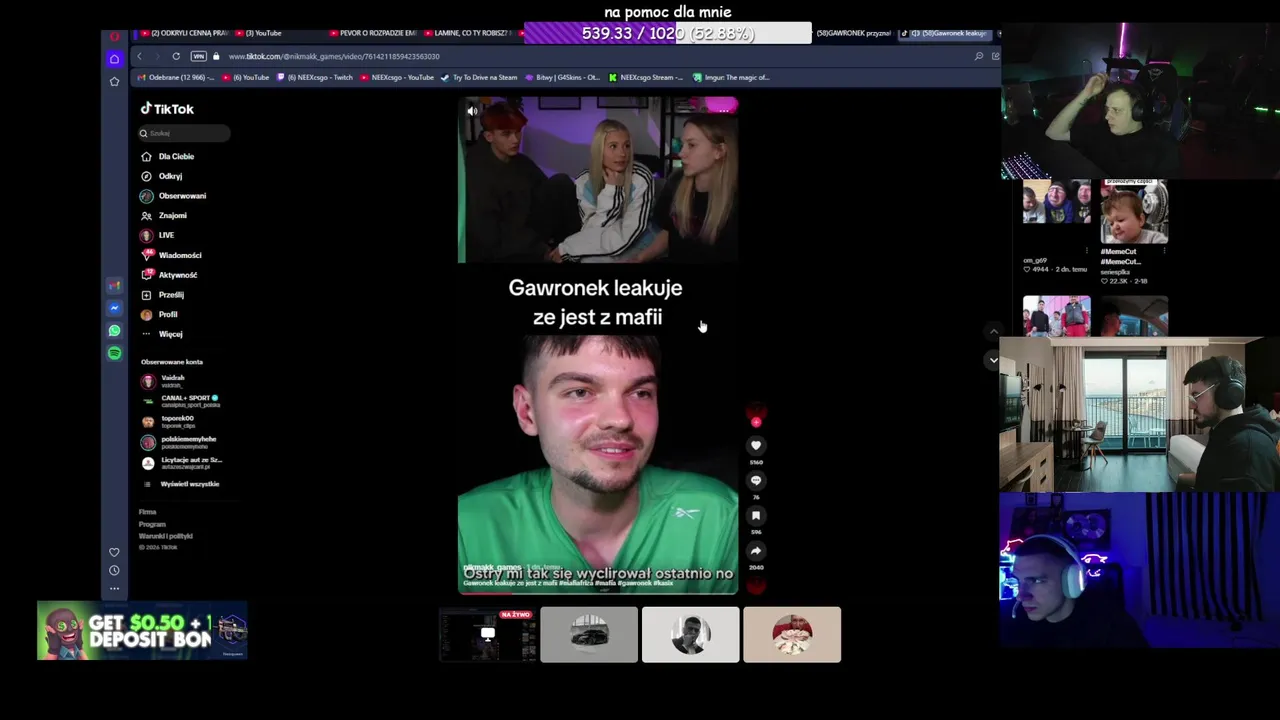Click the heart icon in Opera sidebar
The image size is (1280, 720).
[114, 552]
